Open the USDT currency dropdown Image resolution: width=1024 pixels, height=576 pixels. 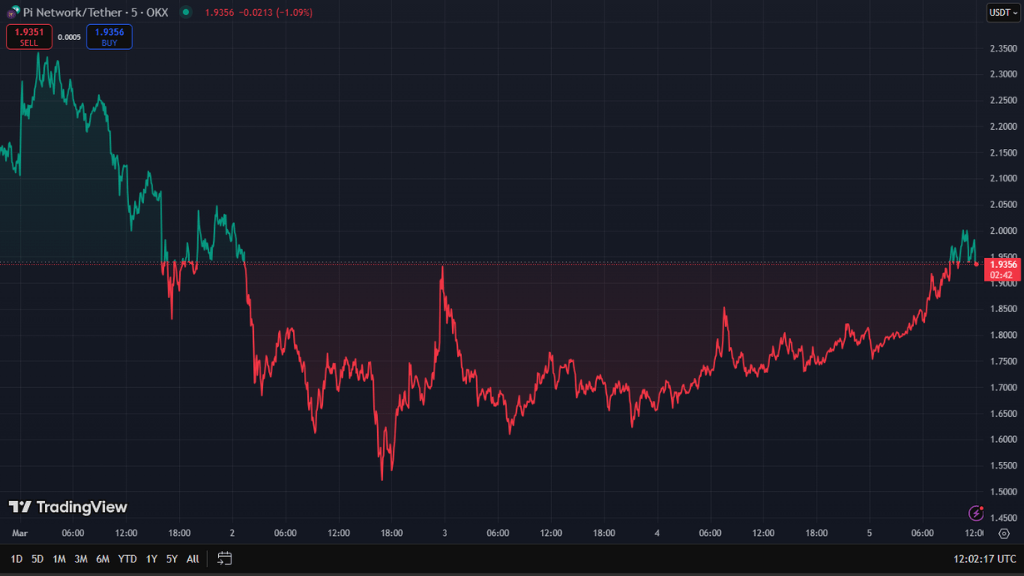pyautogui.click(x=1003, y=12)
